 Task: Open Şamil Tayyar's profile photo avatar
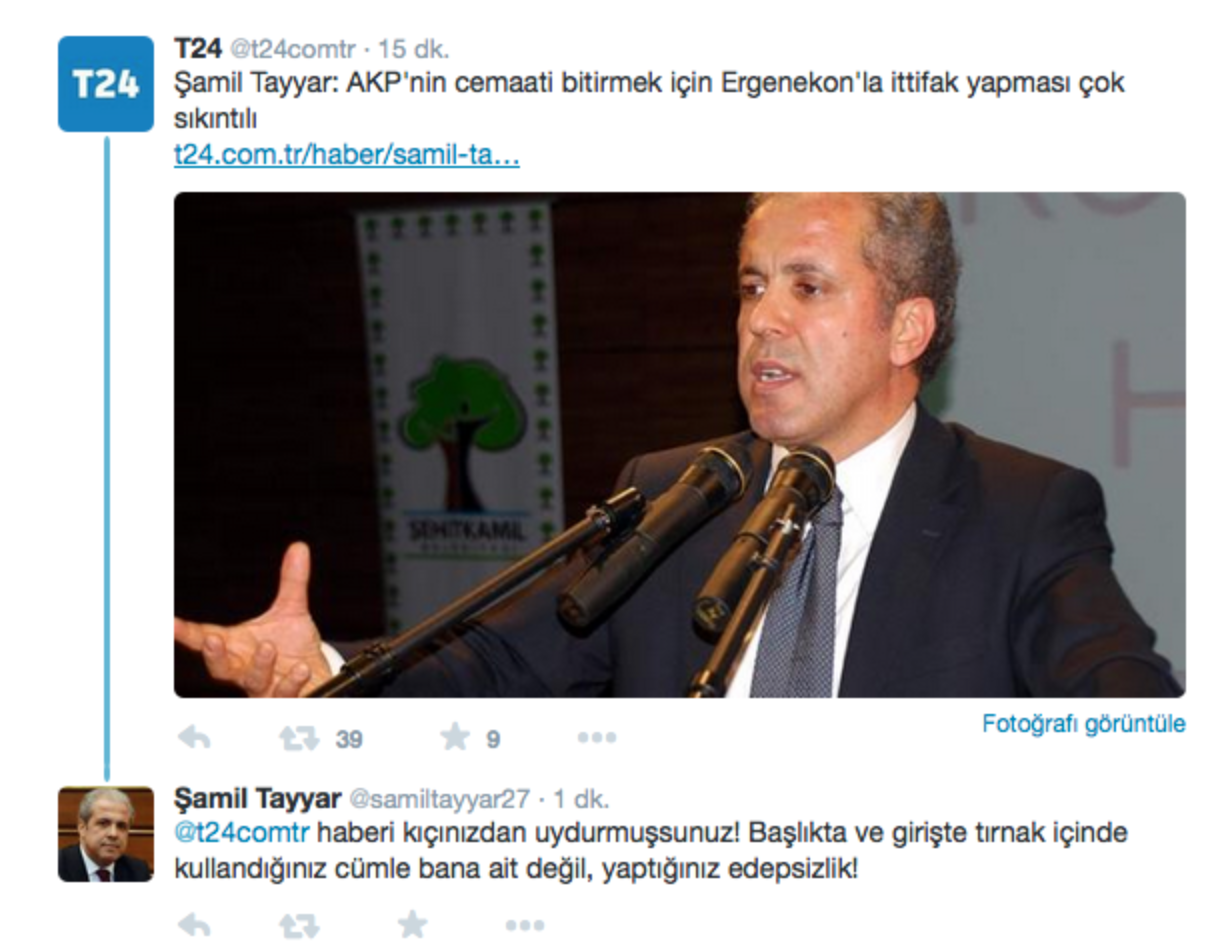[x=106, y=834]
